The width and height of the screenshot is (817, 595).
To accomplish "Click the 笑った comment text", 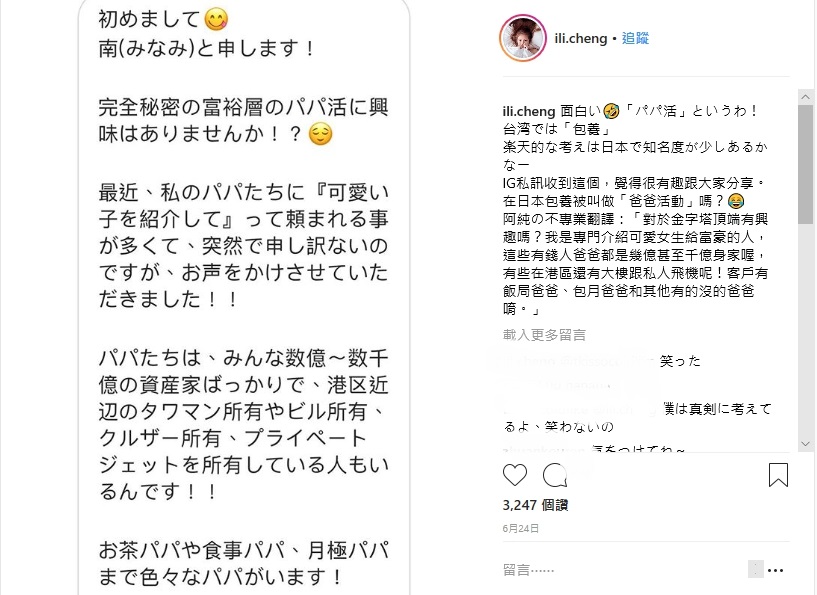I will click(x=680, y=361).
